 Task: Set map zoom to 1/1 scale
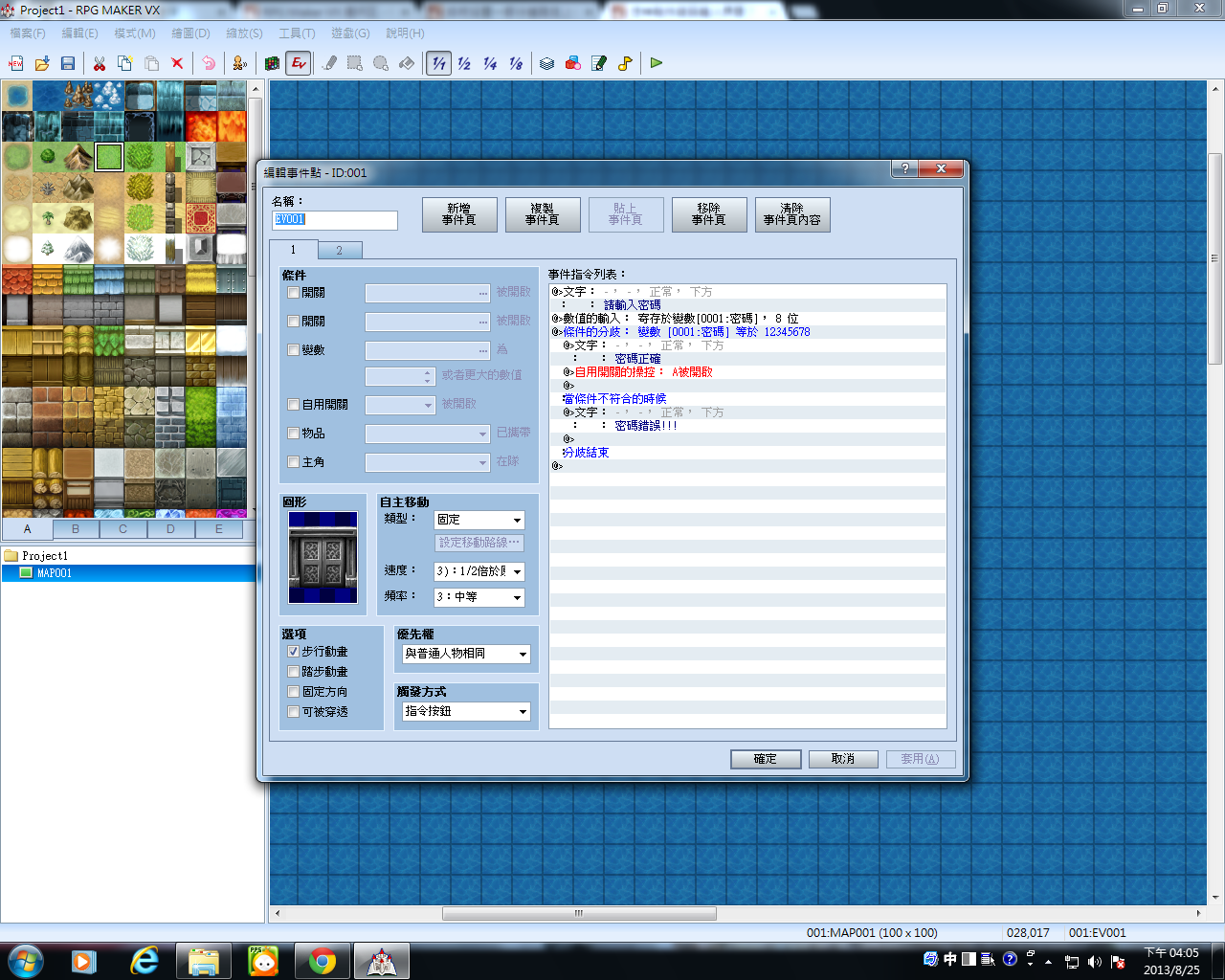[438, 63]
